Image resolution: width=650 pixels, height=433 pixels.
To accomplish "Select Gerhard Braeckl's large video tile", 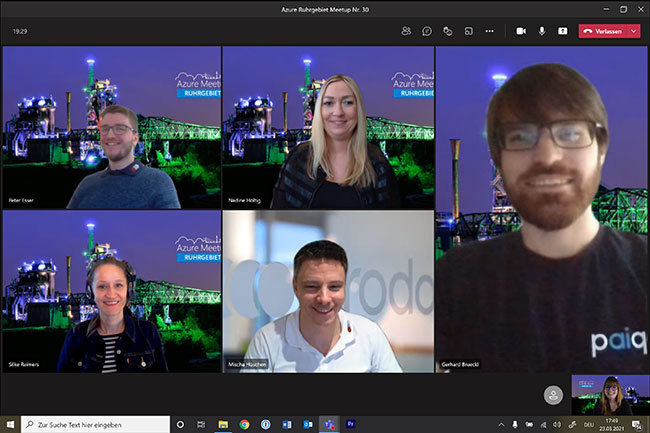I will click(541, 209).
